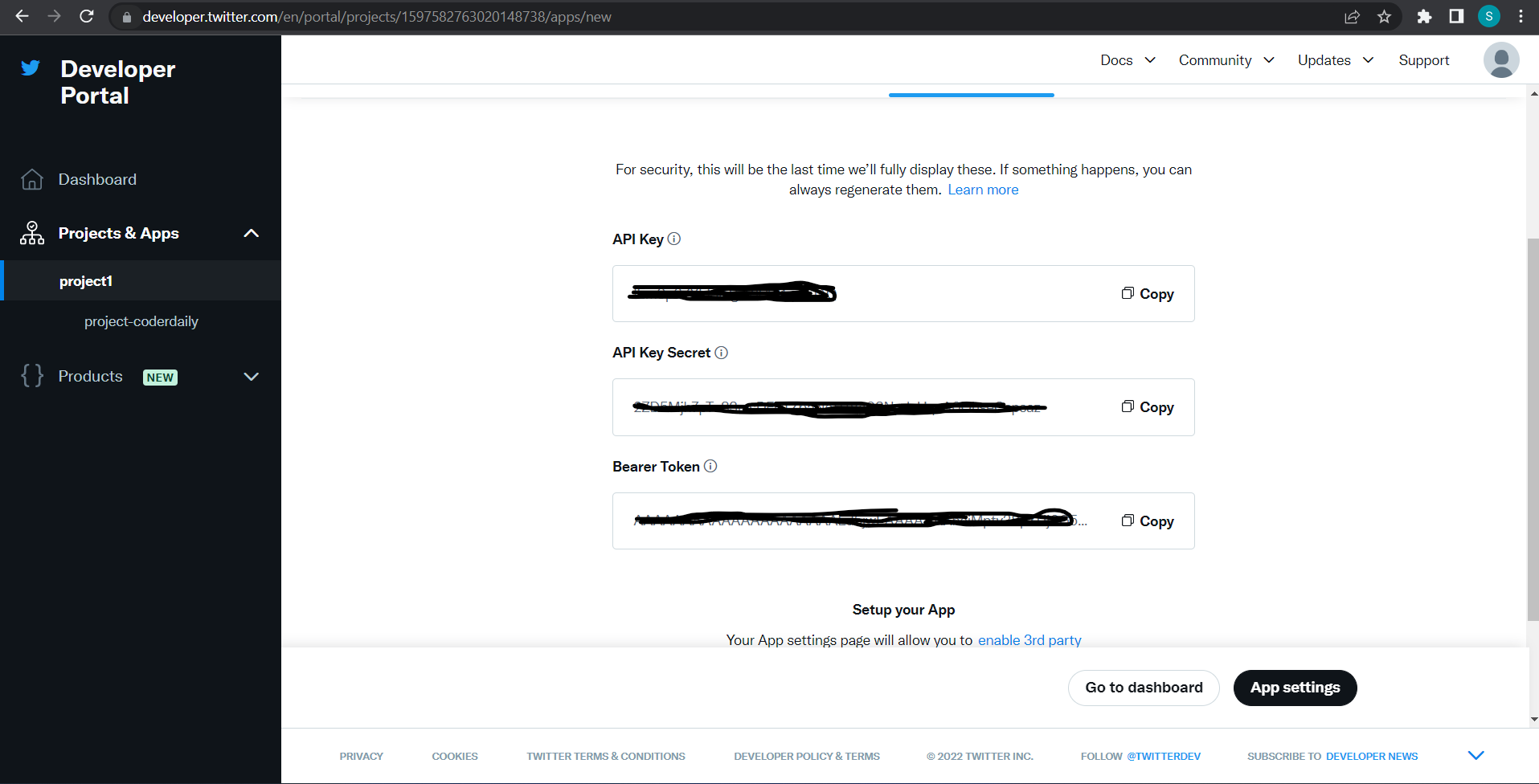Copy the API Key Secret
Viewport: 1539px width, 784px height.
tap(1148, 407)
